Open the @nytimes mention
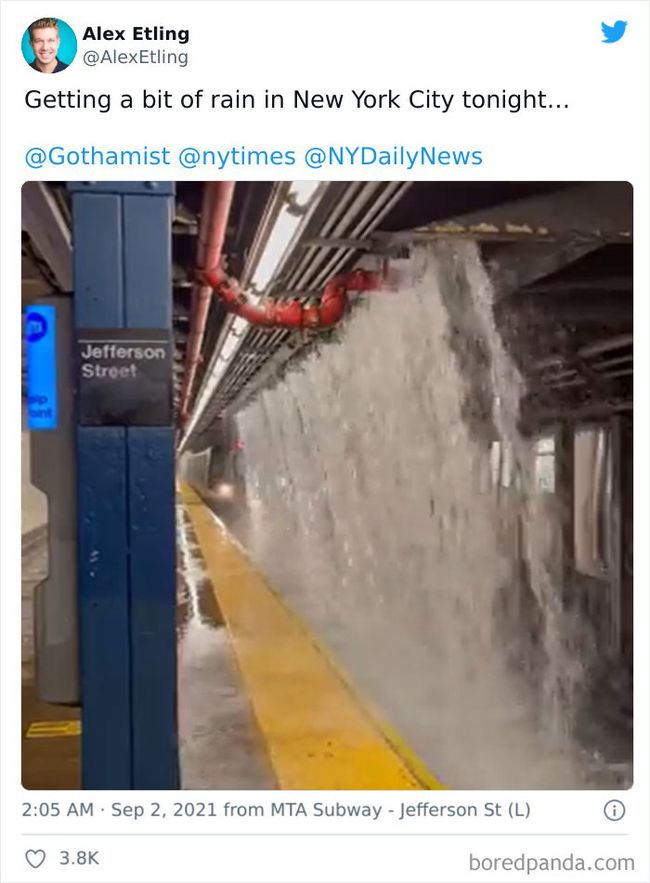This screenshot has width=650, height=883. pos(237,156)
